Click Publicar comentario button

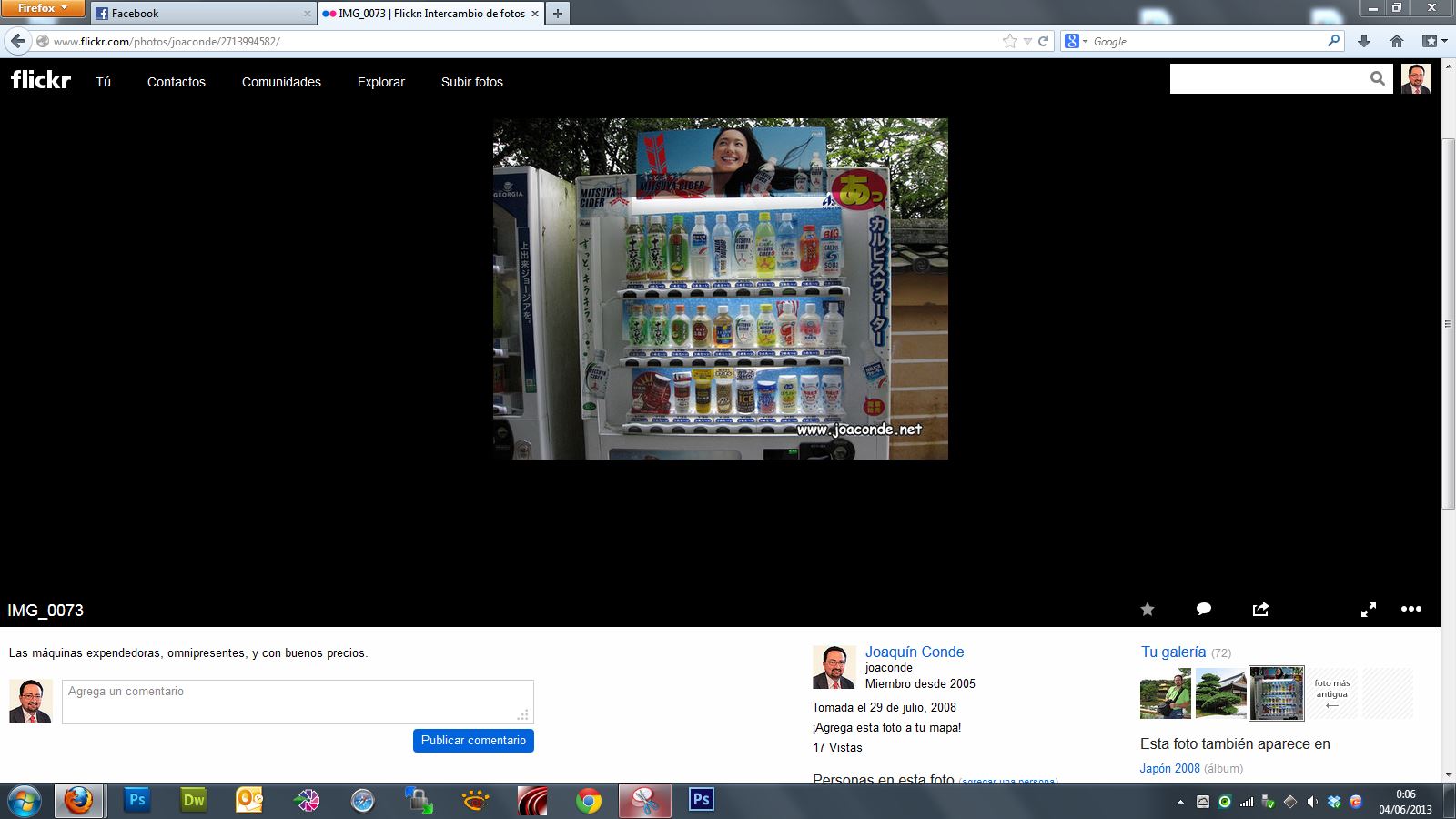[473, 741]
